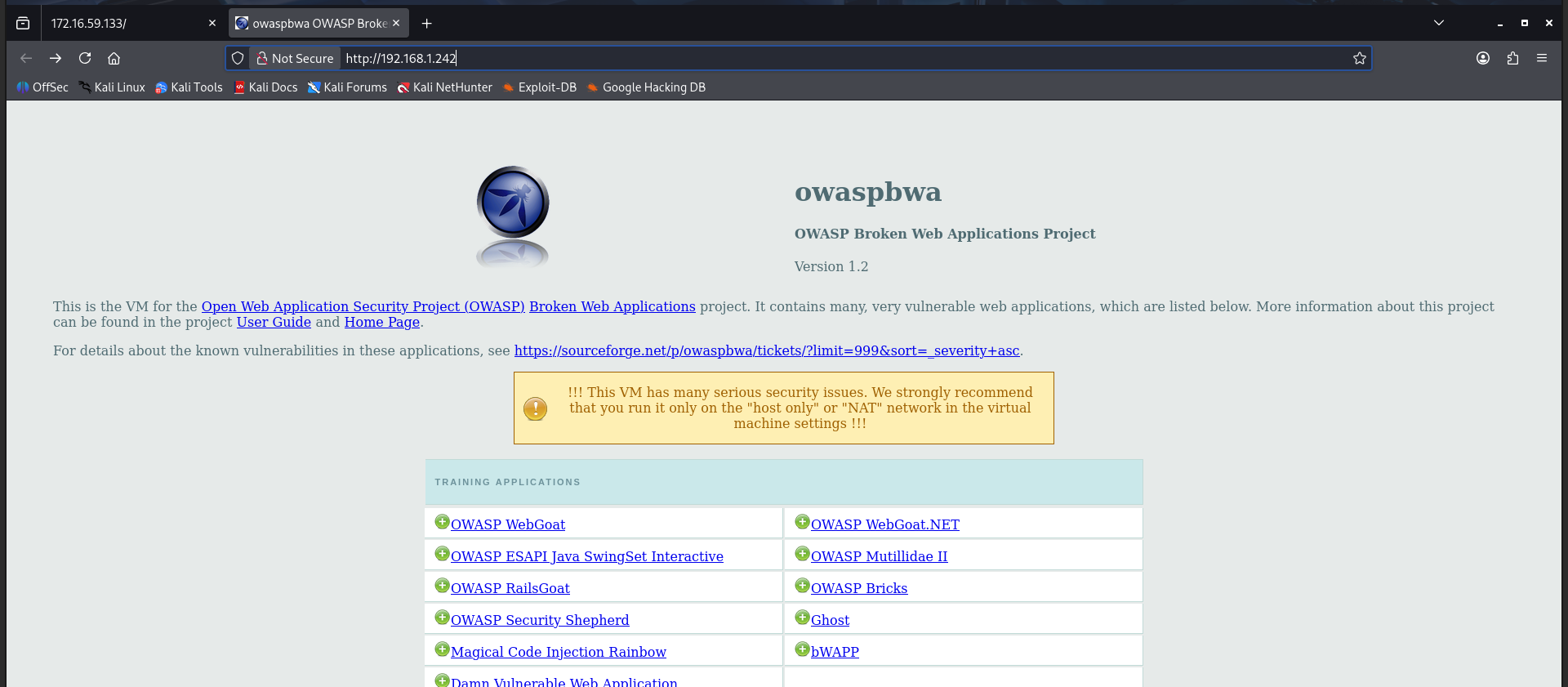Open the User Guide link

click(274, 322)
